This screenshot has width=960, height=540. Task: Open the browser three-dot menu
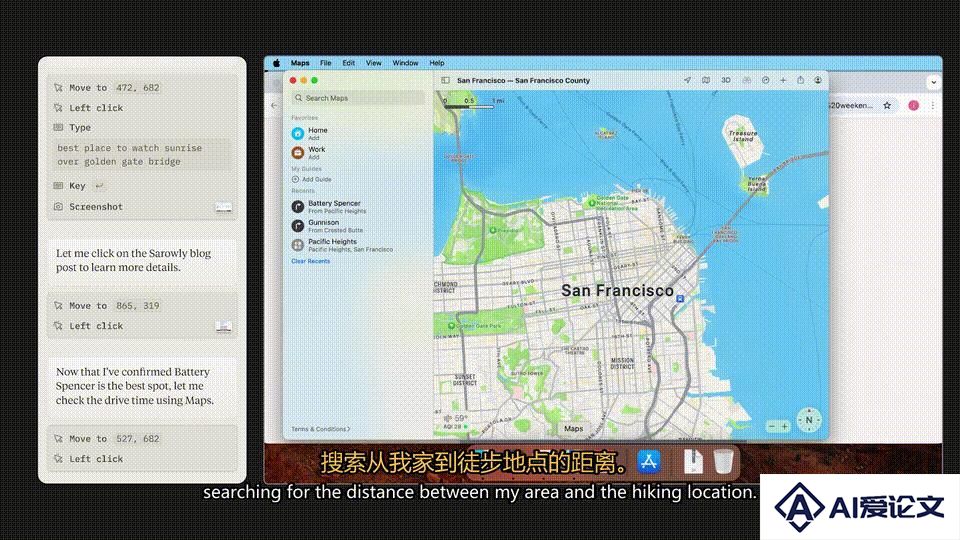click(x=933, y=105)
